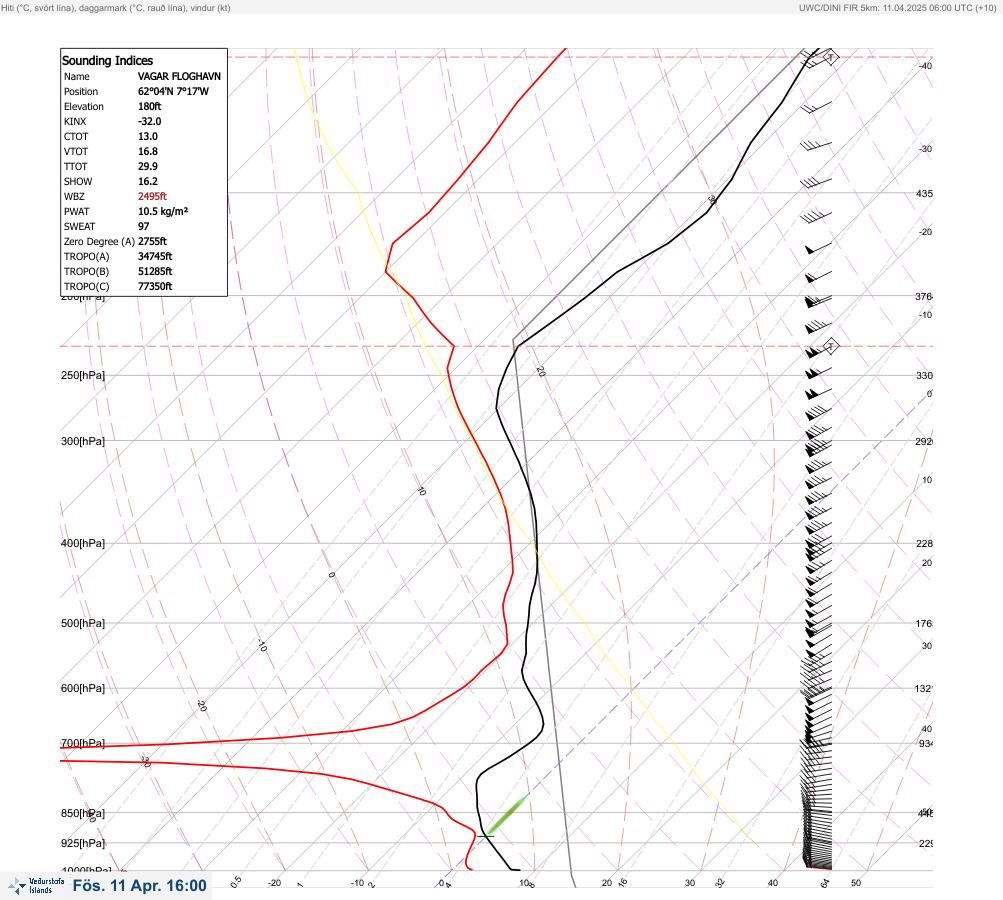This screenshot has height=900, width=1003.
Task: Click the TROPO(A) value '34745ft'
Action: tap(155, 257)
